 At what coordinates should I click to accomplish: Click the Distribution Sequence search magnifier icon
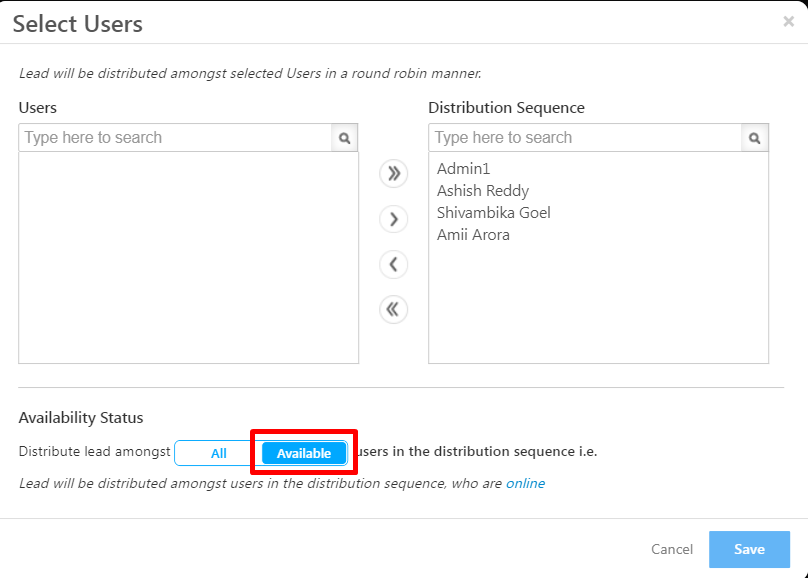[x=755, y=138]
